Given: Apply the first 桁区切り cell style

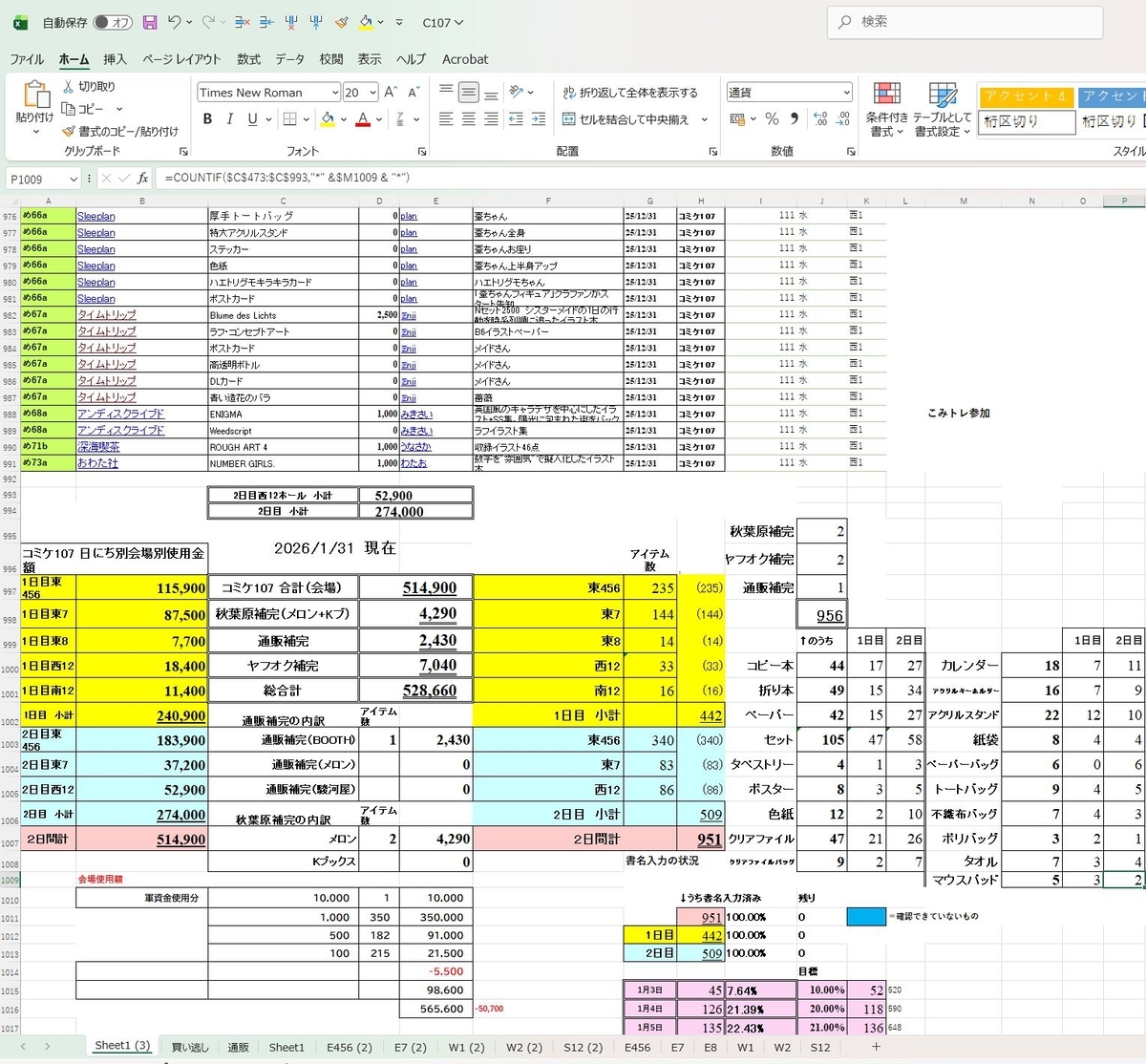Looking at the screenshot, I should (1026, 121).
